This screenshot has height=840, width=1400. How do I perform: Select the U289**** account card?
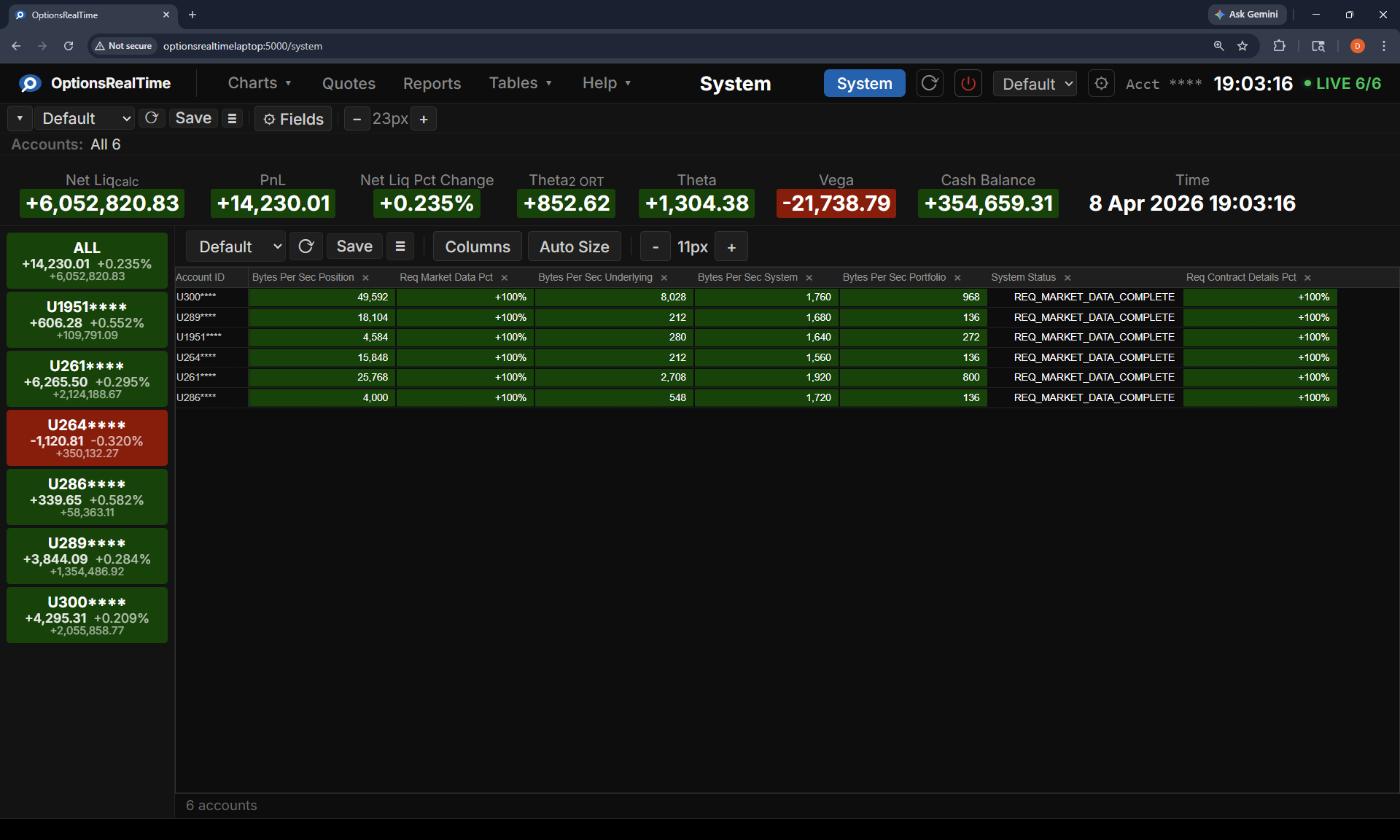(x=87, y=556)
